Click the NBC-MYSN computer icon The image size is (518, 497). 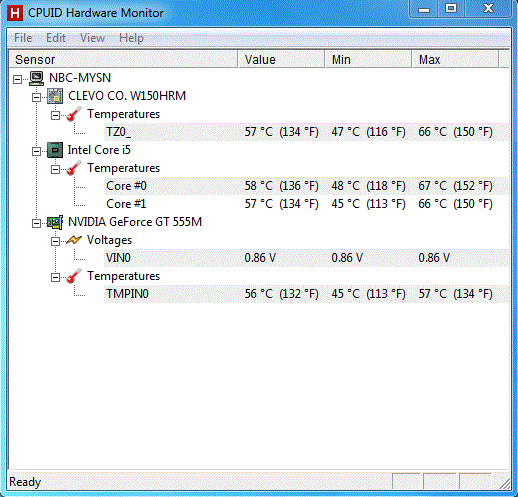point(36,78)
